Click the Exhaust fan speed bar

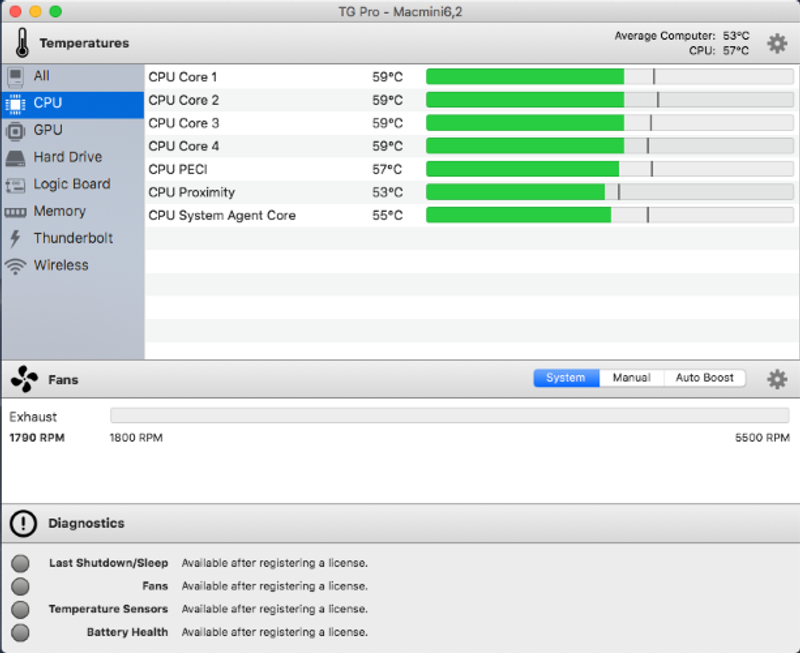pyautogui.click(x=449, y=416)
